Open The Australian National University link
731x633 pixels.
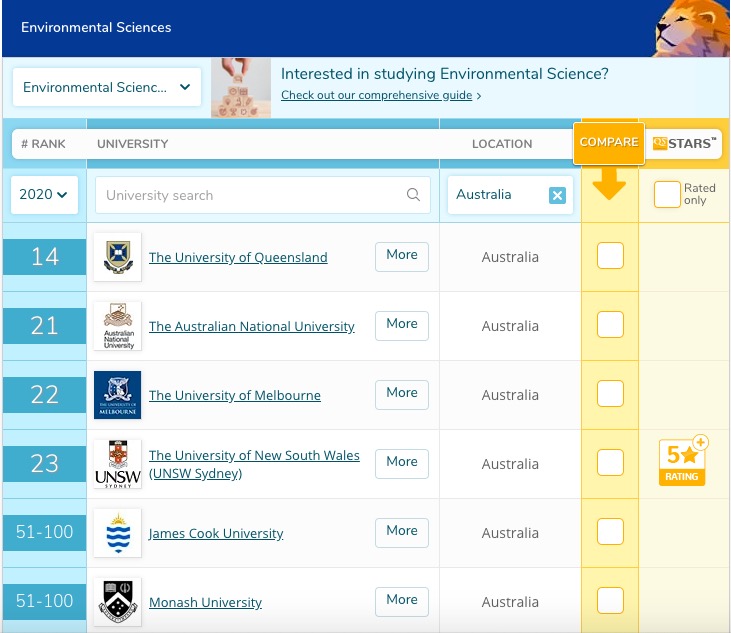click(252, 326)
